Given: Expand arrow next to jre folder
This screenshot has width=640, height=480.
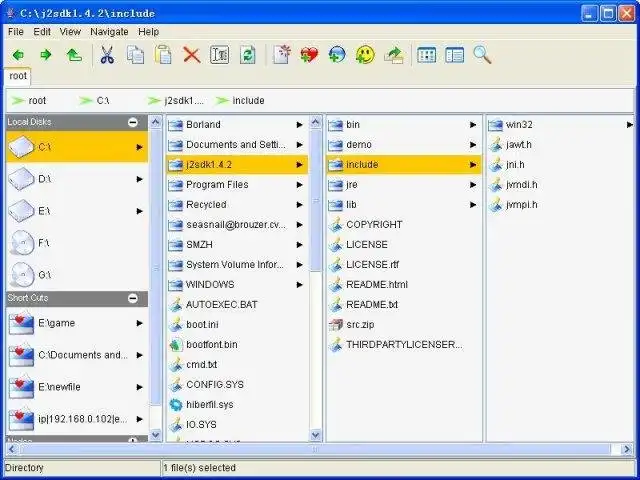Looking at the screenshot, I should tap(473, 184).
